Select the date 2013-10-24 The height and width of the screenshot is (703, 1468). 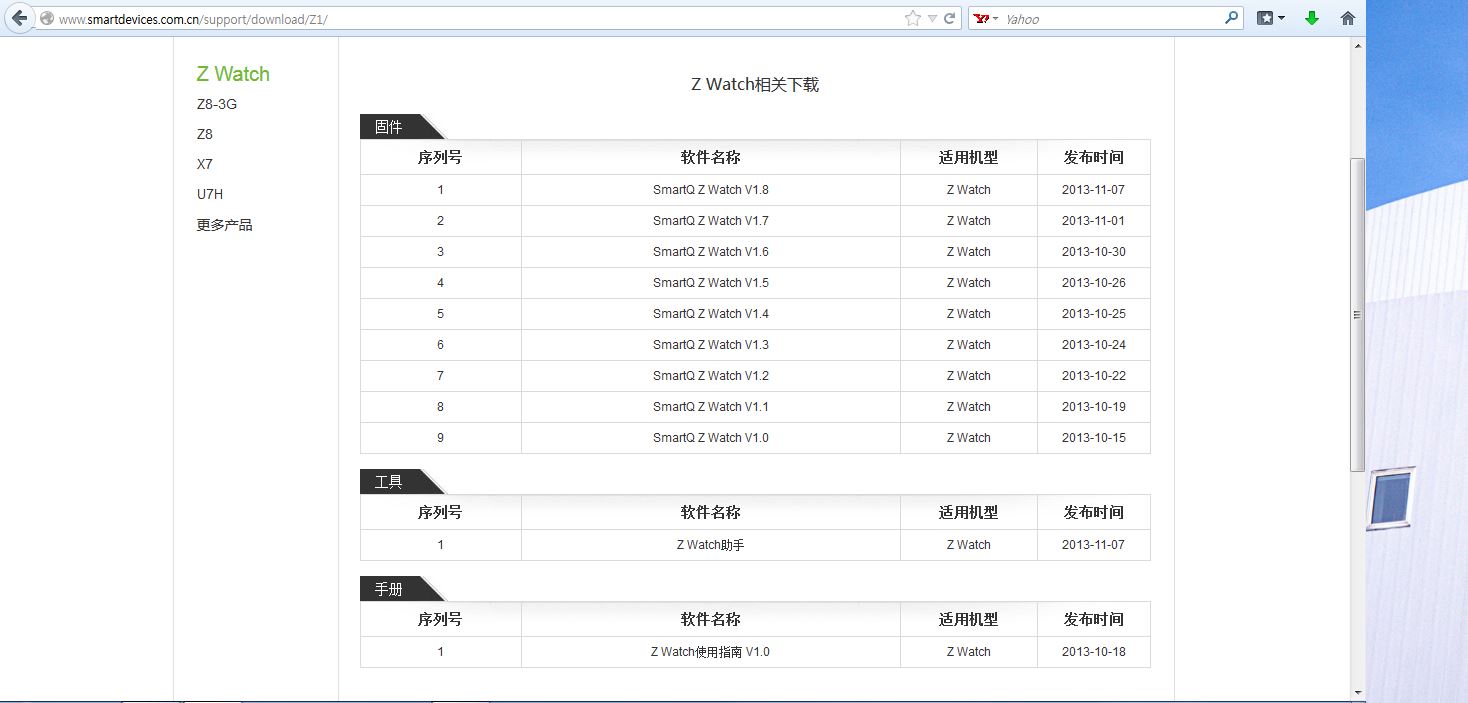tap(1094, 345)
